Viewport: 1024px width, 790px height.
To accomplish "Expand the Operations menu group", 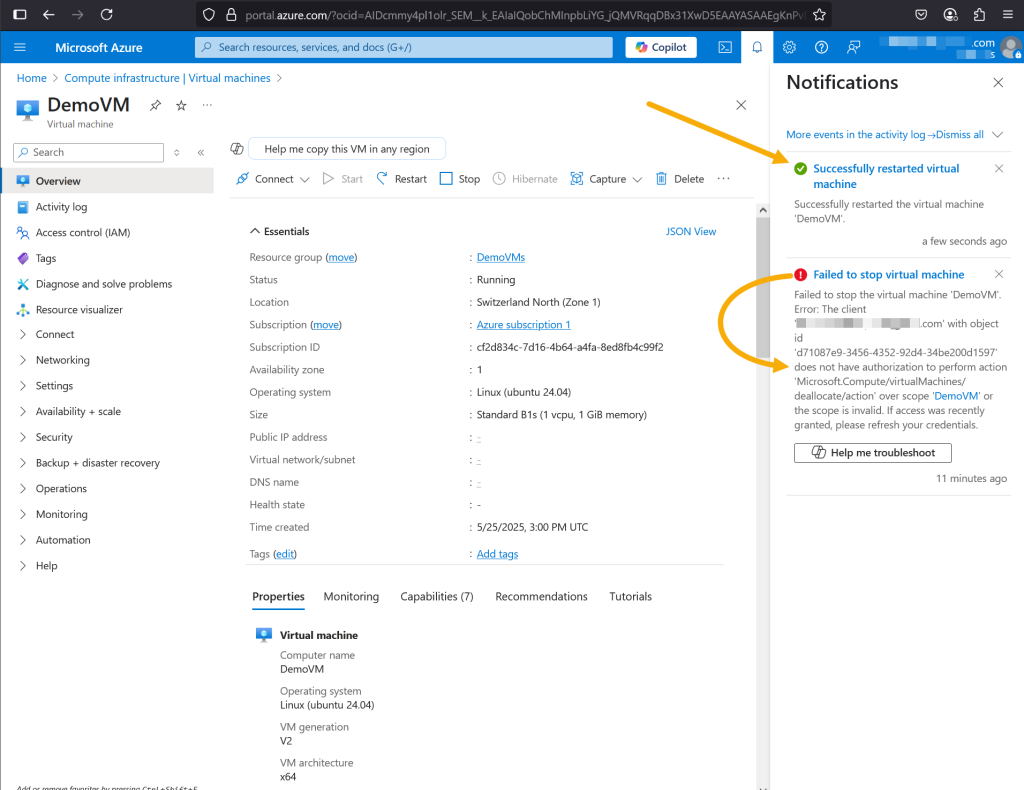I will [x=23, y=488].
